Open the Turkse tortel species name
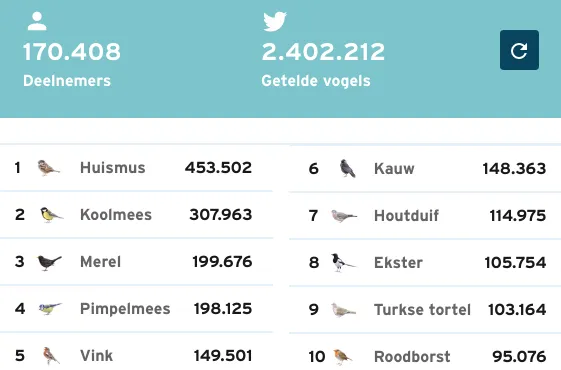The height and width of the screenshot is (370, 561). [422, 310]
